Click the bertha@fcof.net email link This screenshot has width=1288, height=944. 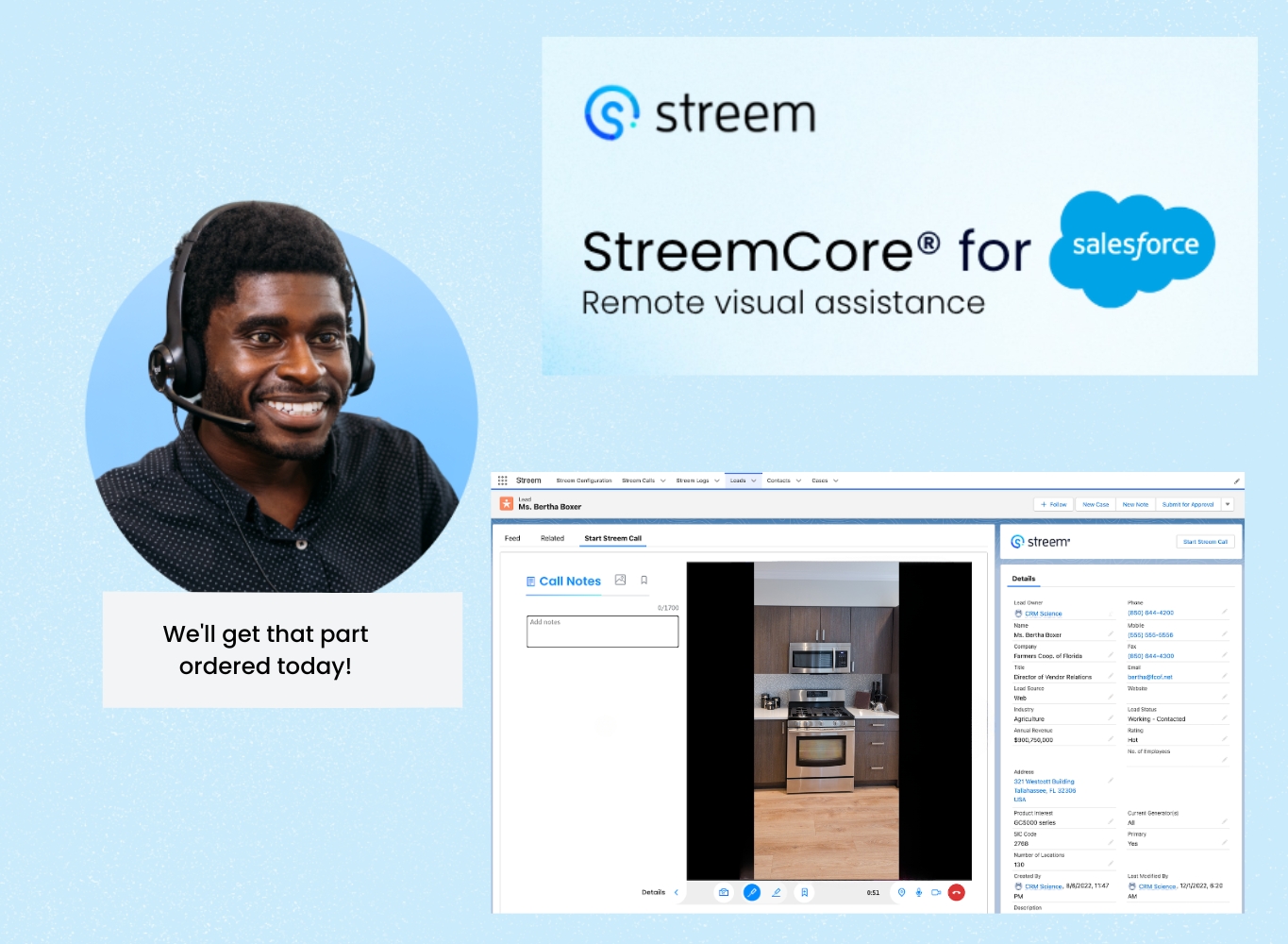coord(1150,677)
